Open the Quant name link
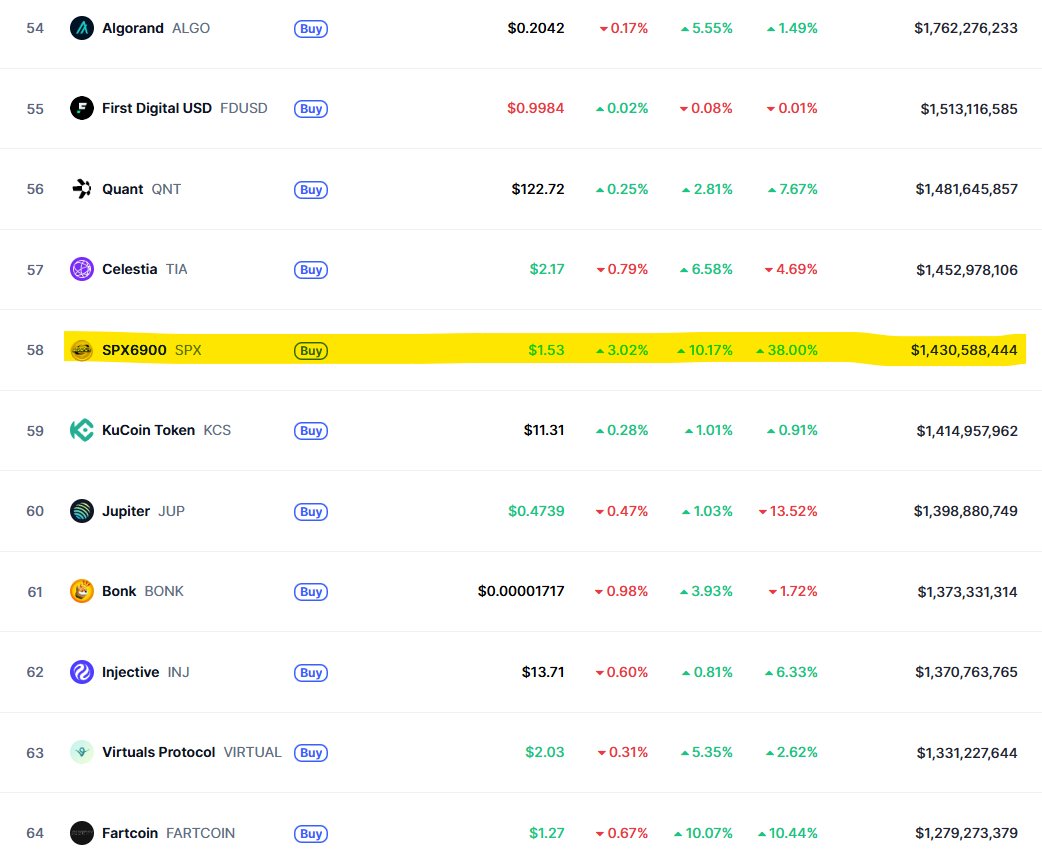 point(122,189)
